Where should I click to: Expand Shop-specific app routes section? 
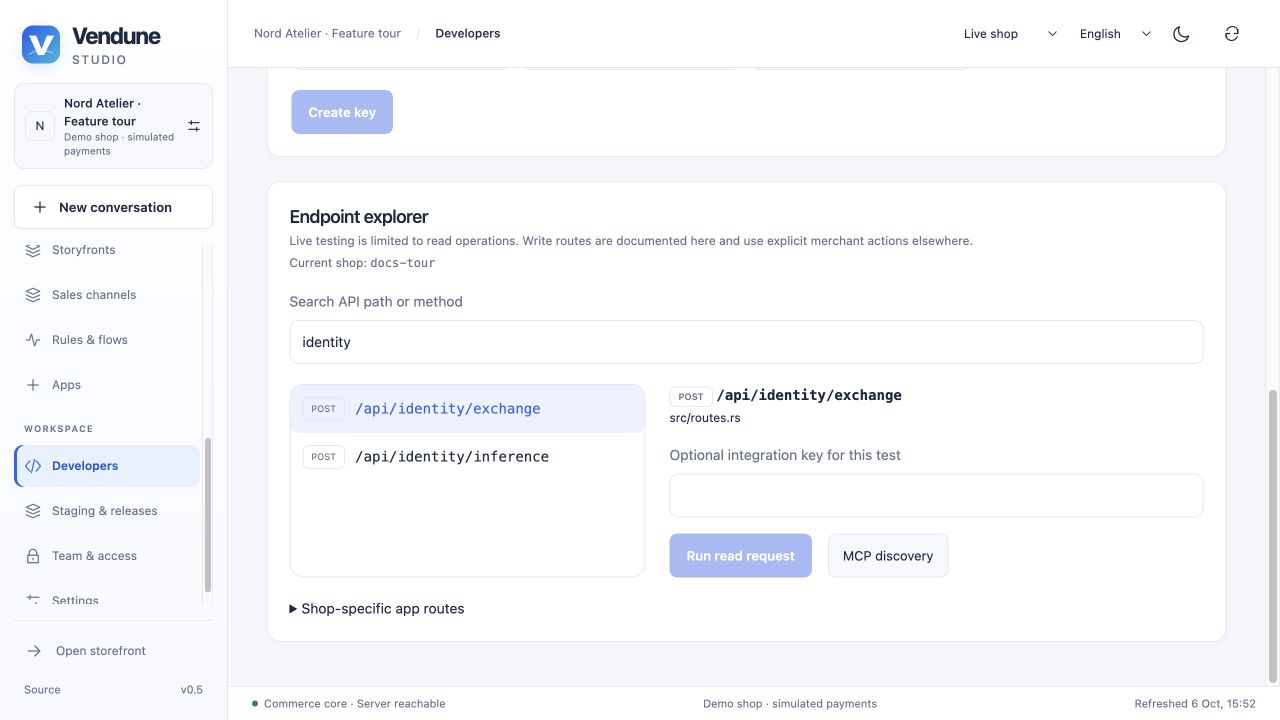[377, 608]
